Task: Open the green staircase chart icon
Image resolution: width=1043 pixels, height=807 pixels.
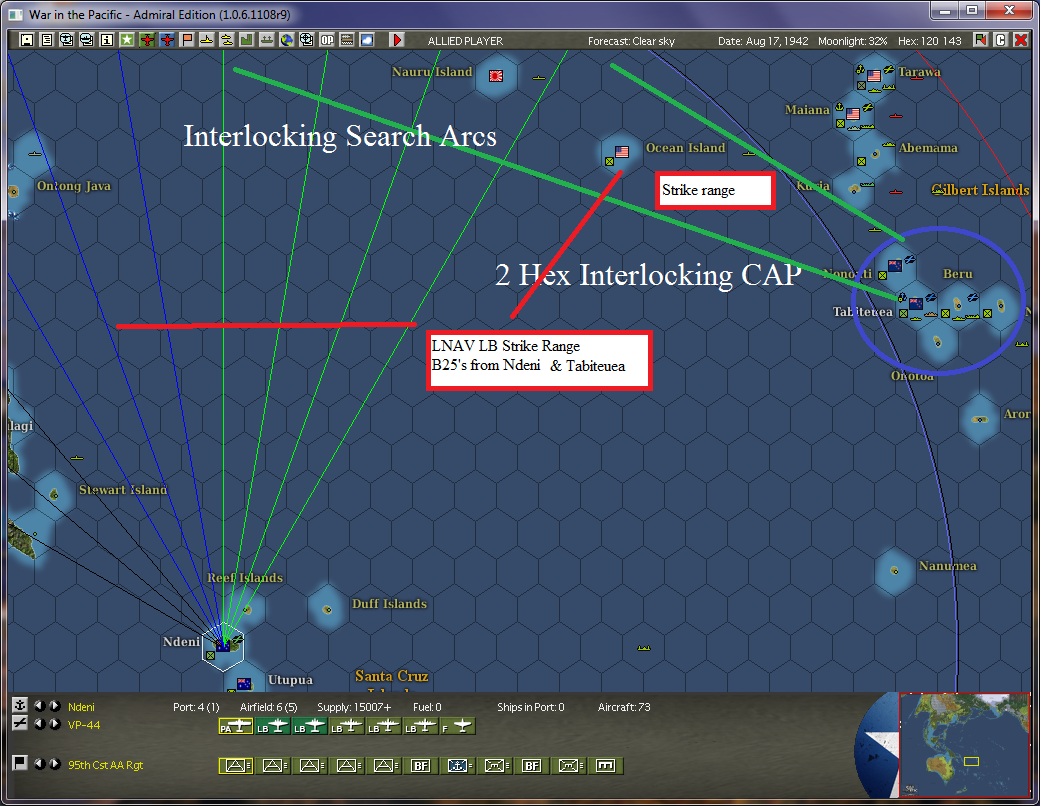Action: tap(246, 40)
